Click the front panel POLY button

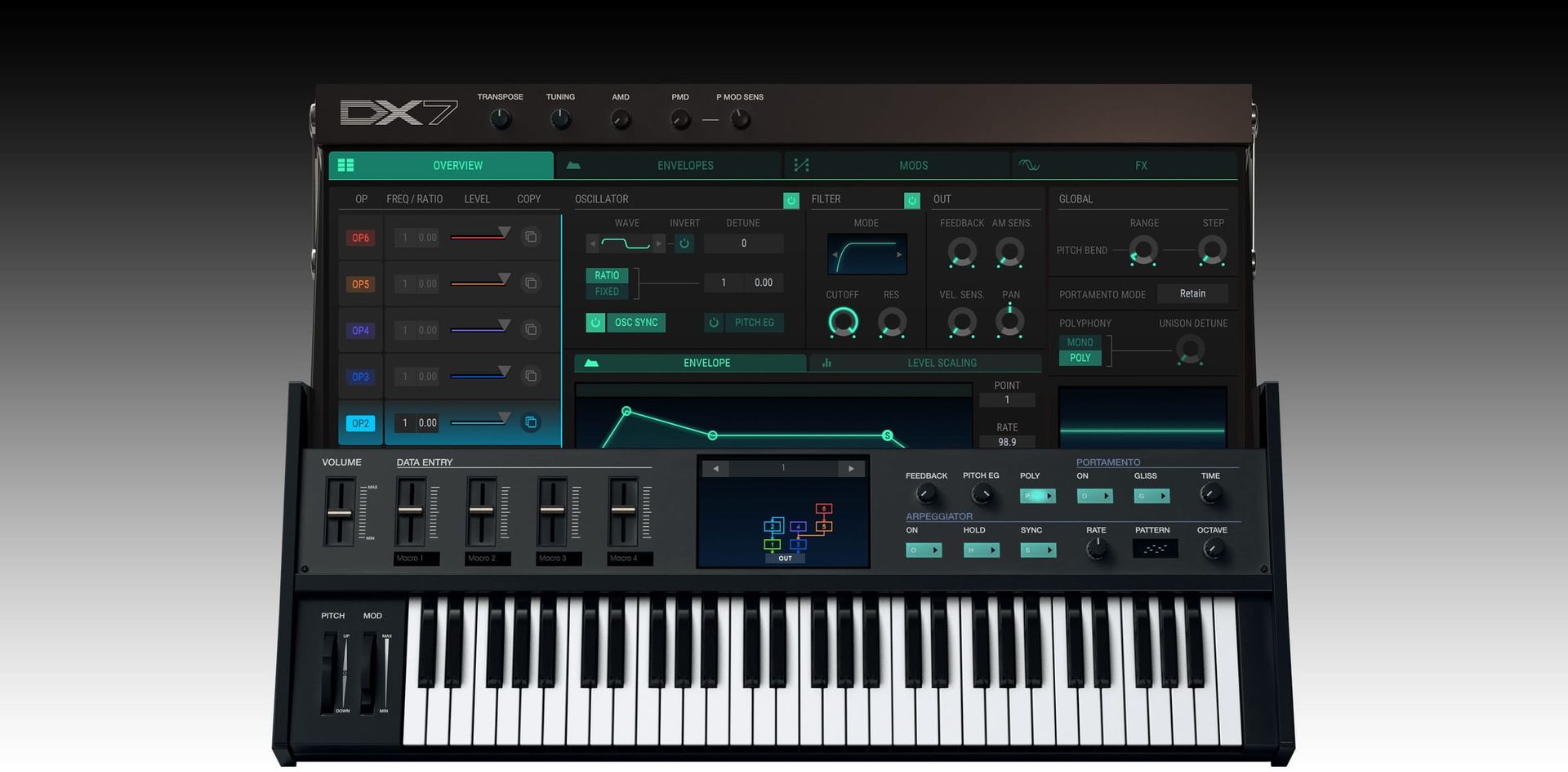tap(1038, 496)
